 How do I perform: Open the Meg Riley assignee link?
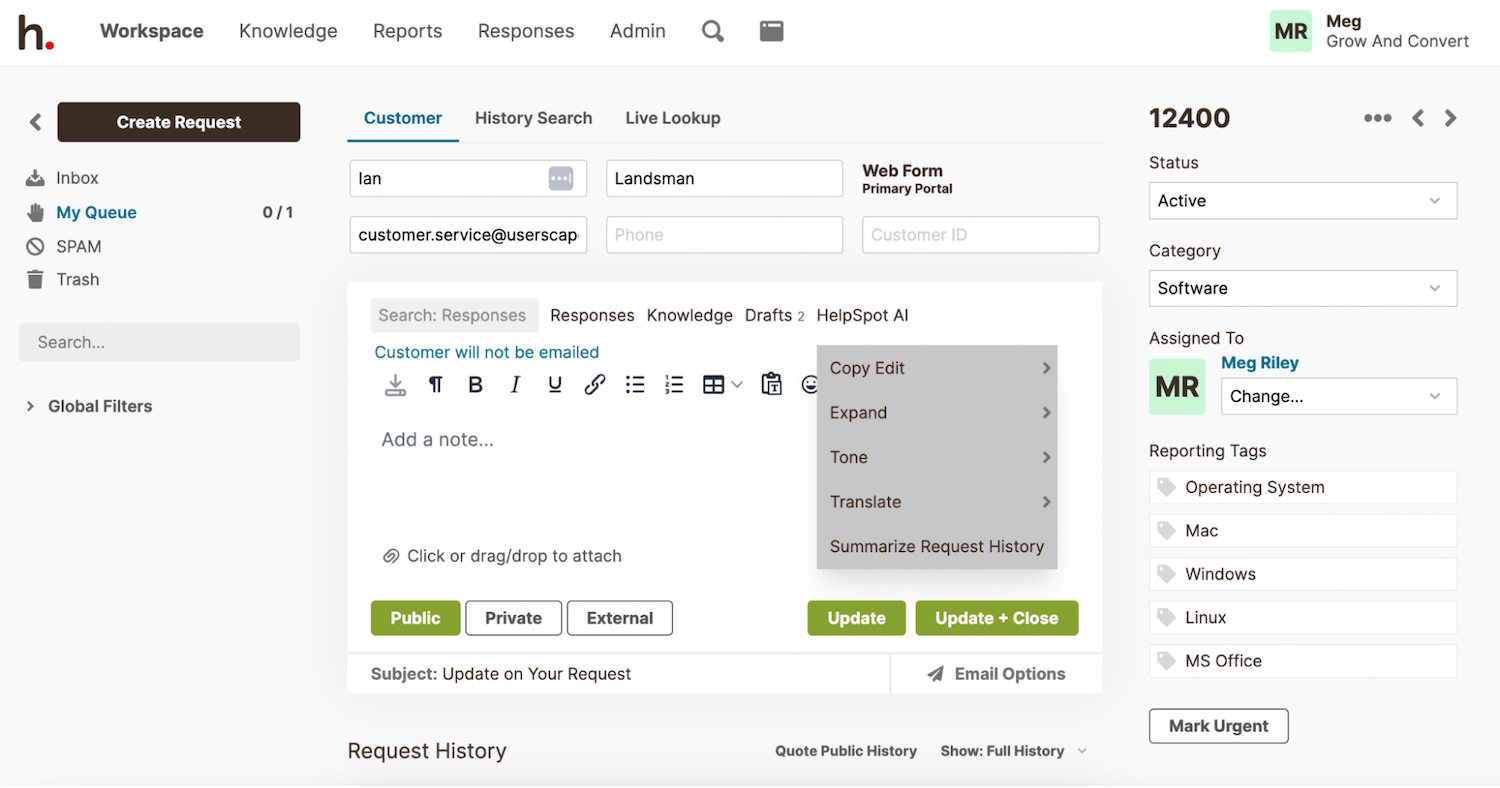1260,363
